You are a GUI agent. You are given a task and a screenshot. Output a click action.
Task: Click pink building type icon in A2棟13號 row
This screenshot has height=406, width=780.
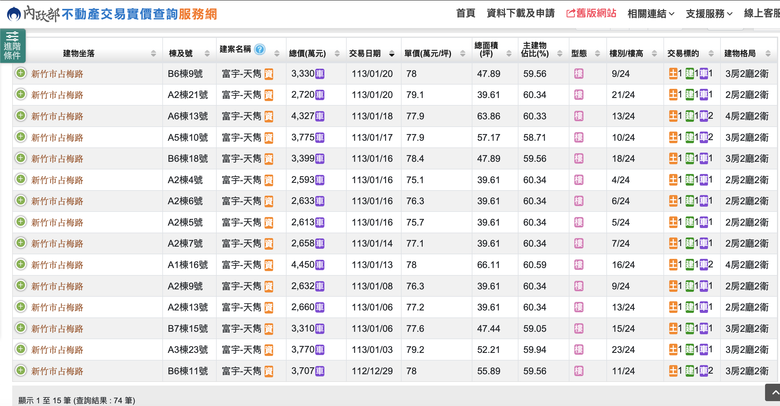[579, 307]
